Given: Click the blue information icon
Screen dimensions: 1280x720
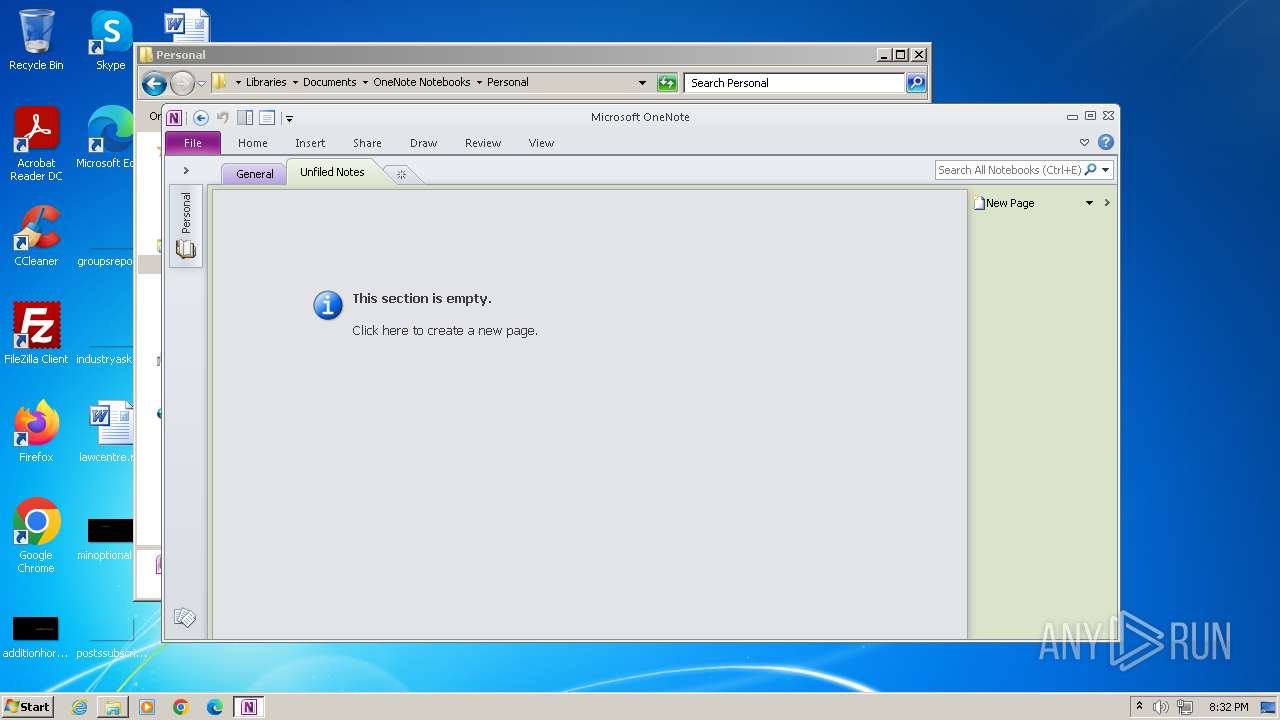Looking at the screenshot, I should pos(328,305).
